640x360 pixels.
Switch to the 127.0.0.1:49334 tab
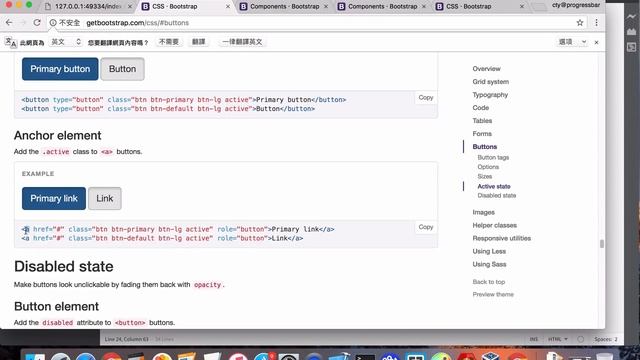[88, 7]
